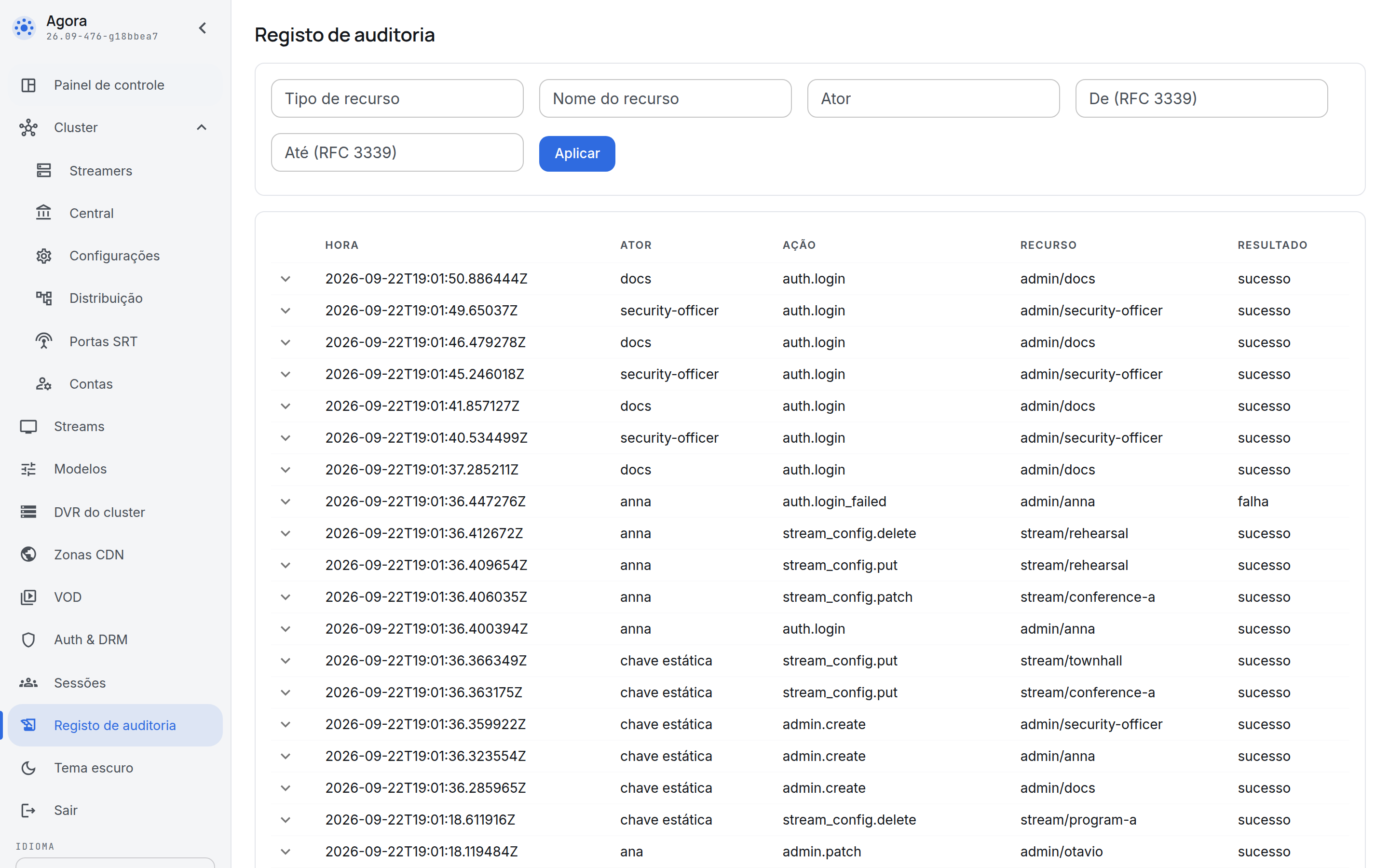Click the Cluster nodes icon
The image size is (1389, 868).
(x=28, y=127)
